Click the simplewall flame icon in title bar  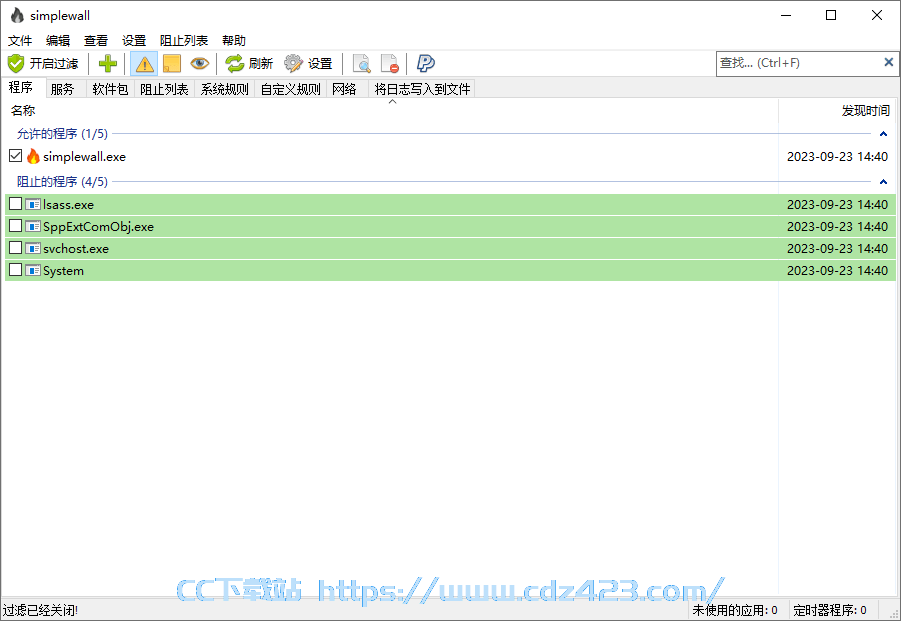(x=17, y=16)
